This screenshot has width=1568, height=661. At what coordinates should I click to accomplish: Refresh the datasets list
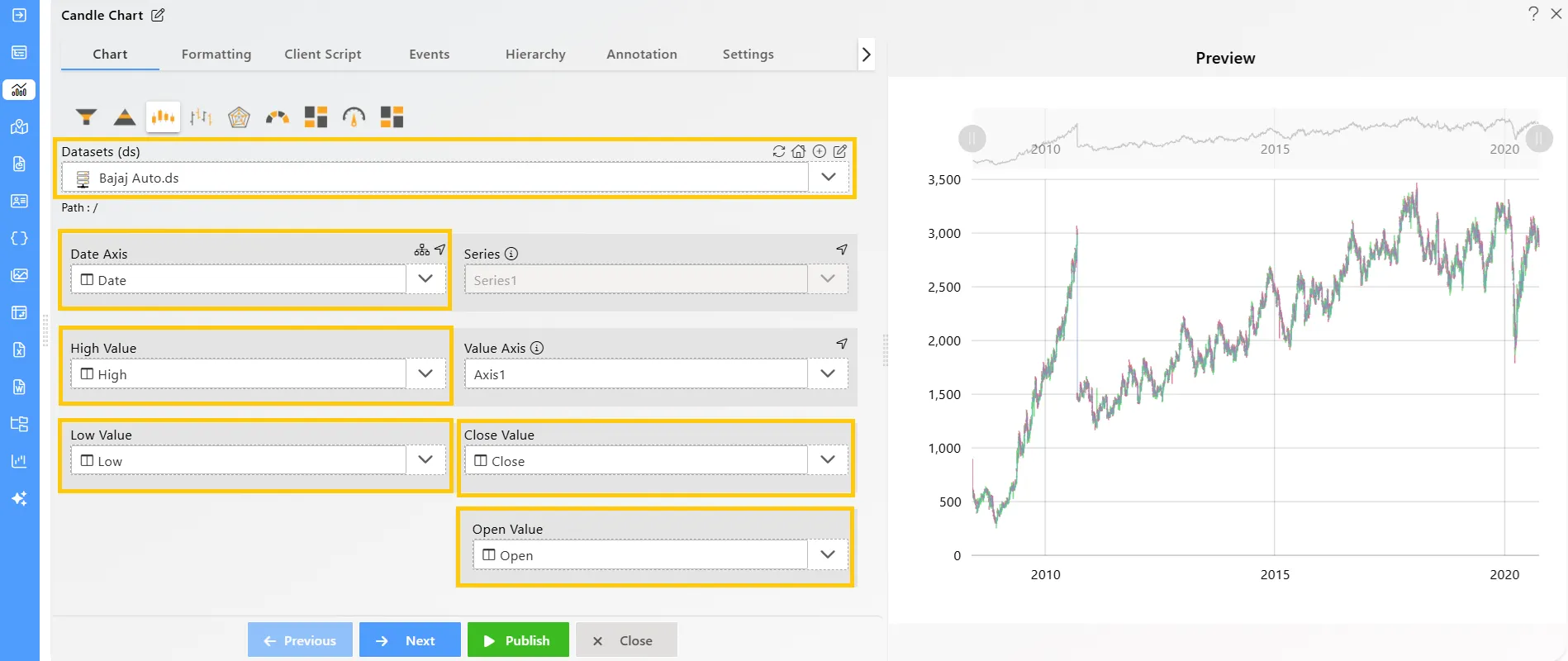pos(779,151)
